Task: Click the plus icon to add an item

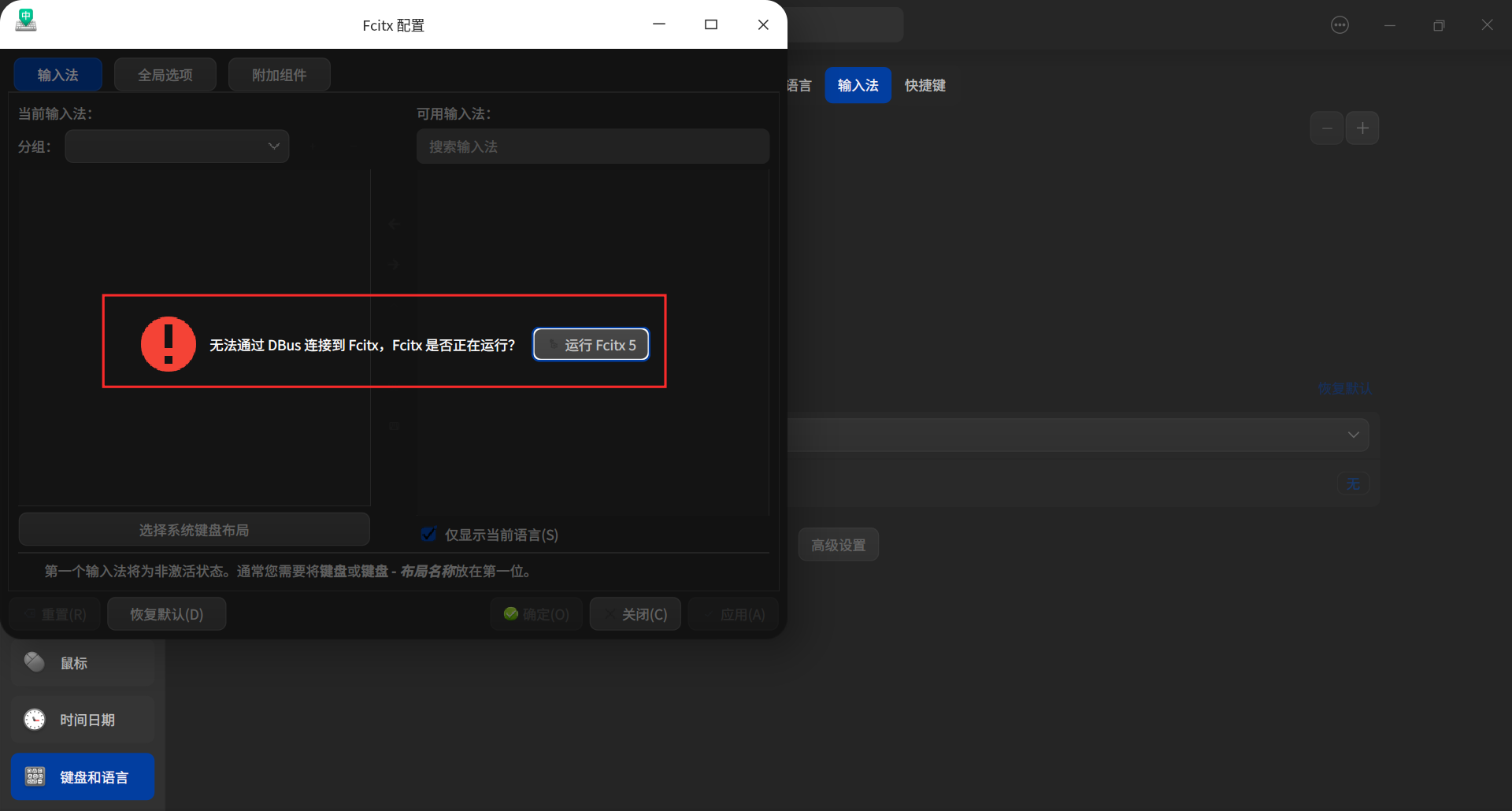Action: 1363,128
